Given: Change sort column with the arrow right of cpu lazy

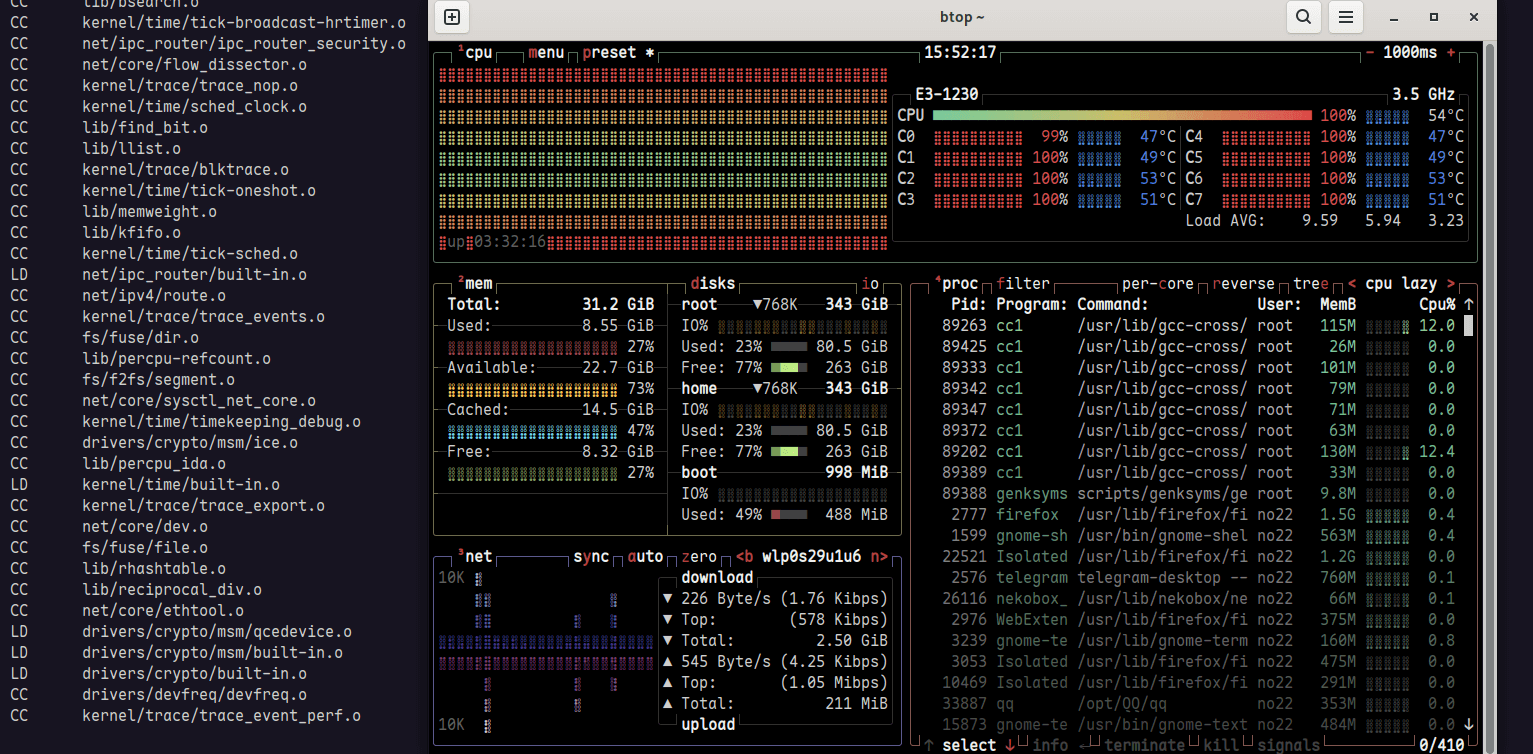Looking at the screenshot, I should point(1450,283).
